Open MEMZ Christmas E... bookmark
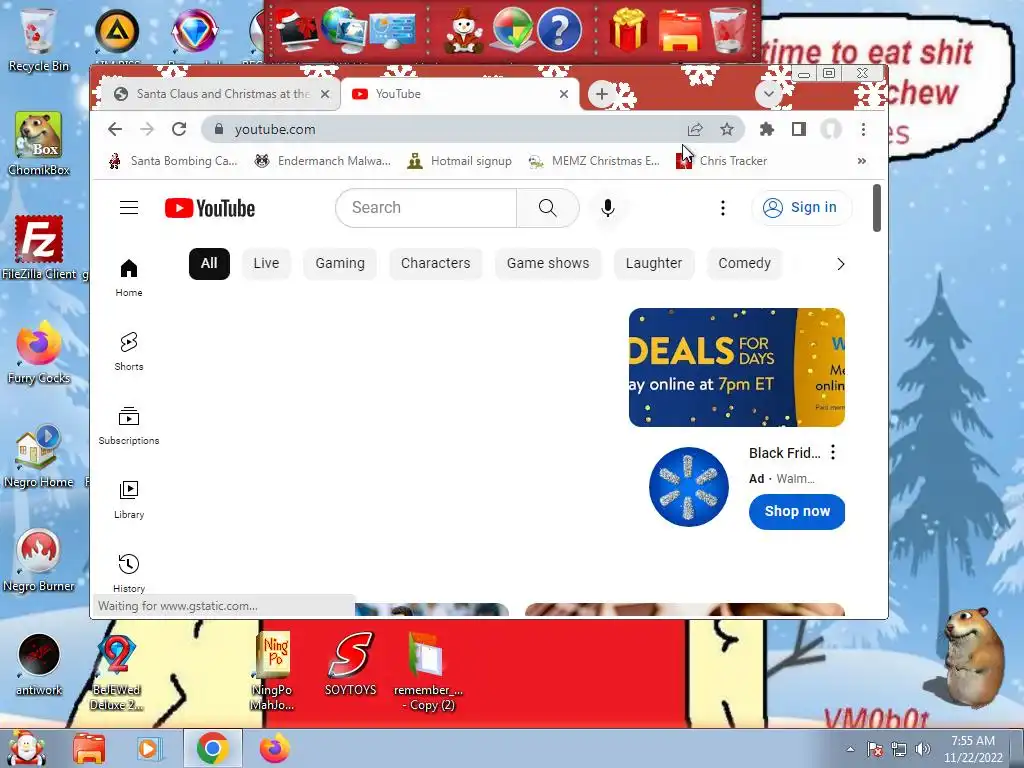This screenshot has height=768, width=1024. click(x=594, y=161)
